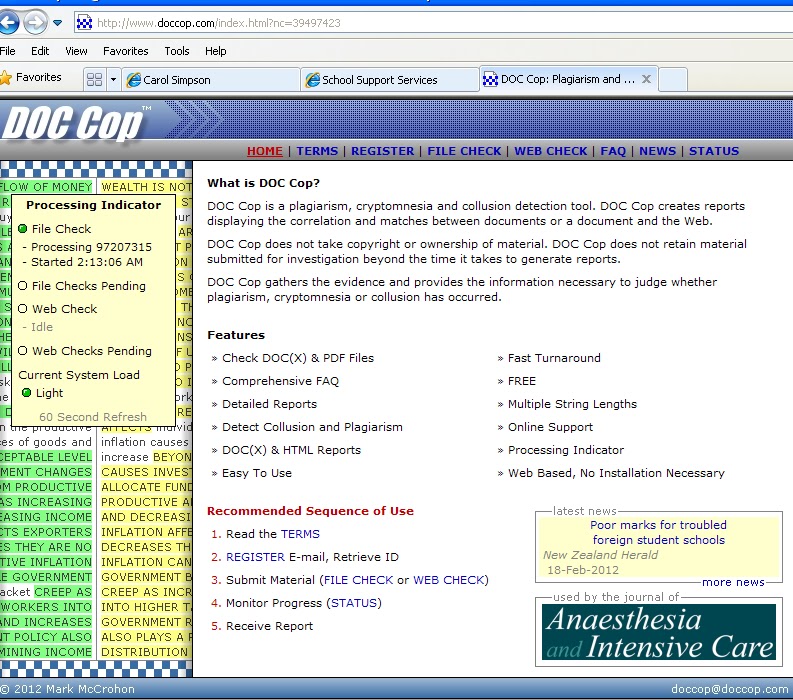Viewport: 793px width, 700px height.
Task: Click the 'Recommended Sequence of Use' heading
Action: pyautogui.click(x=310, y=511)
